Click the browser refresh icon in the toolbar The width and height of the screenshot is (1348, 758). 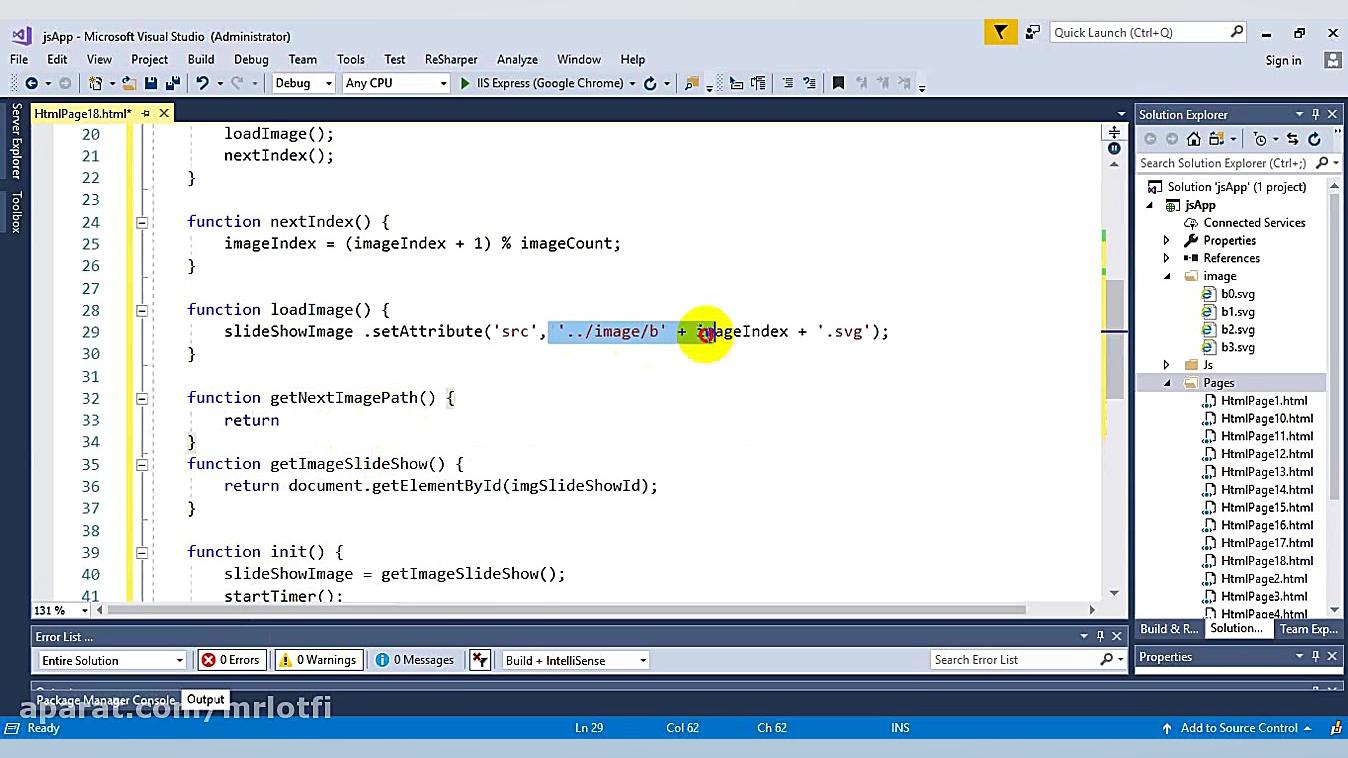(x=650, y=84)
